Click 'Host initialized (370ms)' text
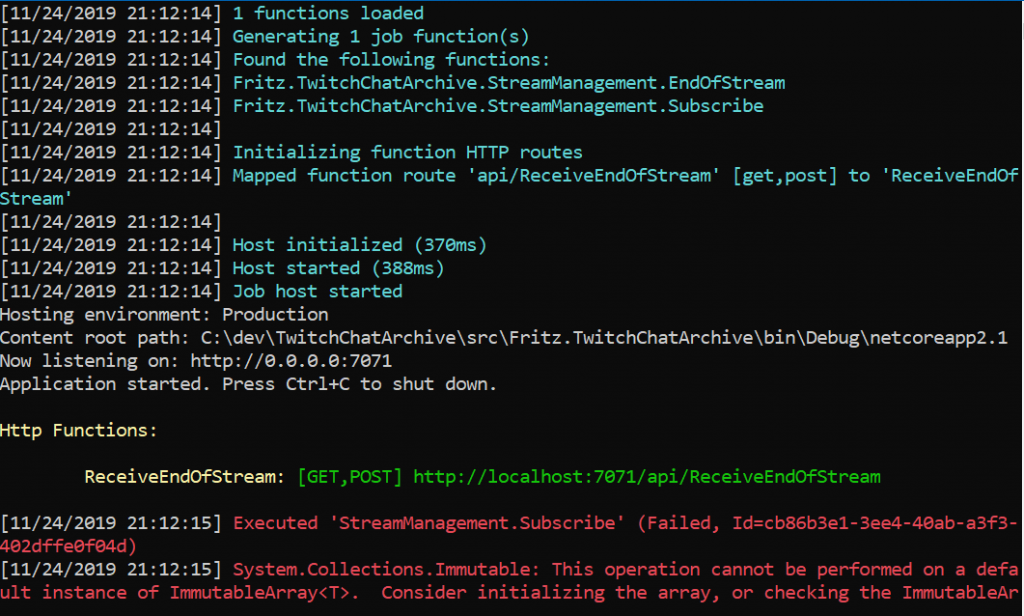The image size is (1024, 616). coord(360,245)
